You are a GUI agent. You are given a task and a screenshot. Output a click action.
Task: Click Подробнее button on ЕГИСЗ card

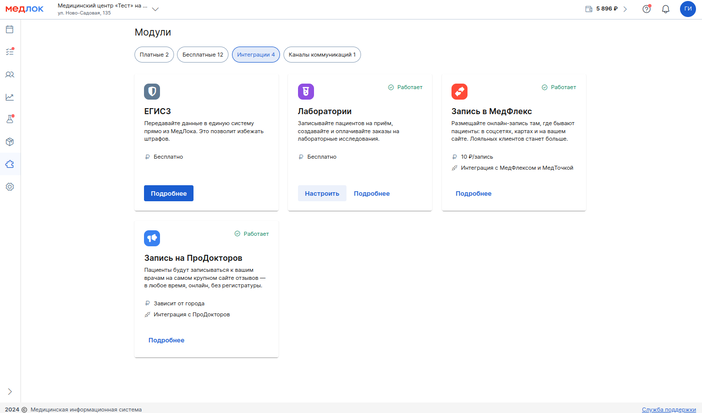(x=169, y=194)
